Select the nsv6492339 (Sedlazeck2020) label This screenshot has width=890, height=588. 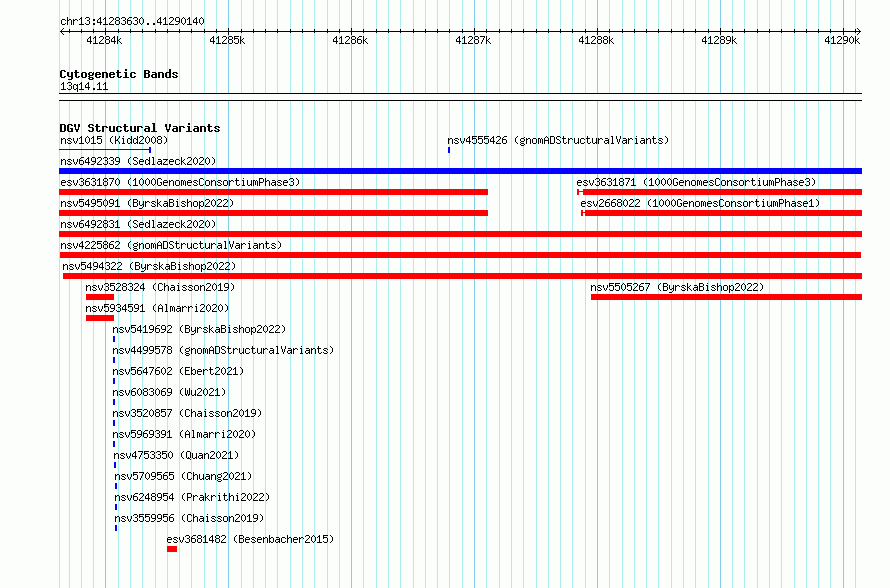click(x=138, y=161)
